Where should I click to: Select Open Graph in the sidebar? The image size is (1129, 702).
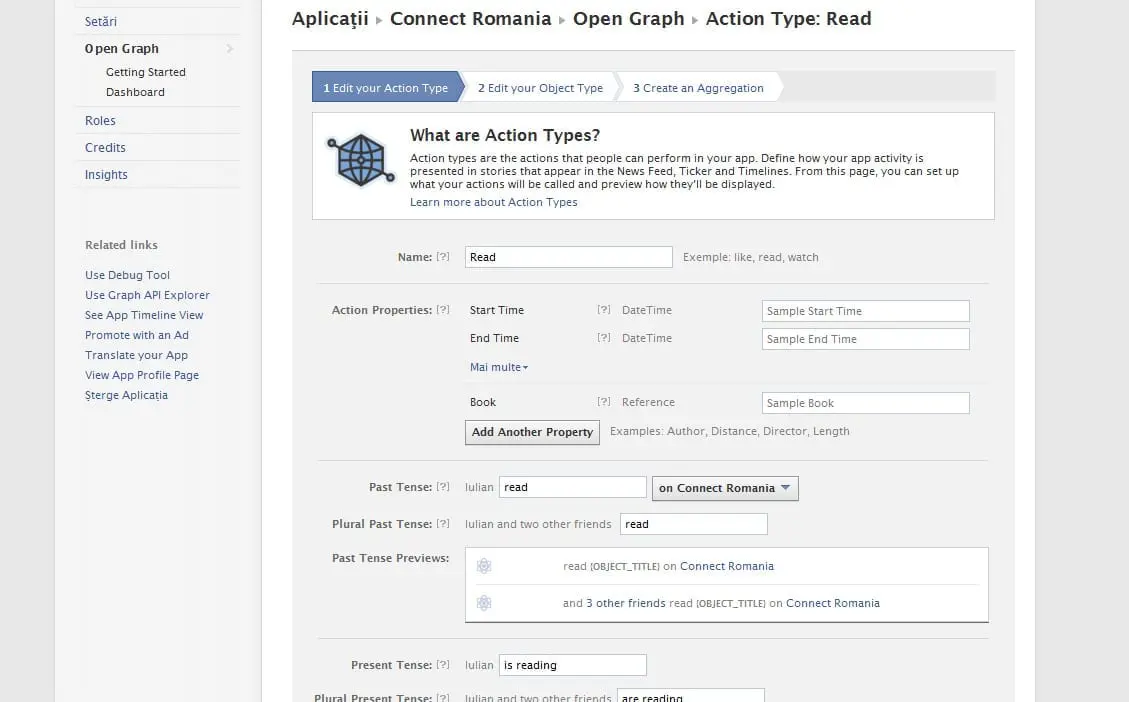(122, 48)
